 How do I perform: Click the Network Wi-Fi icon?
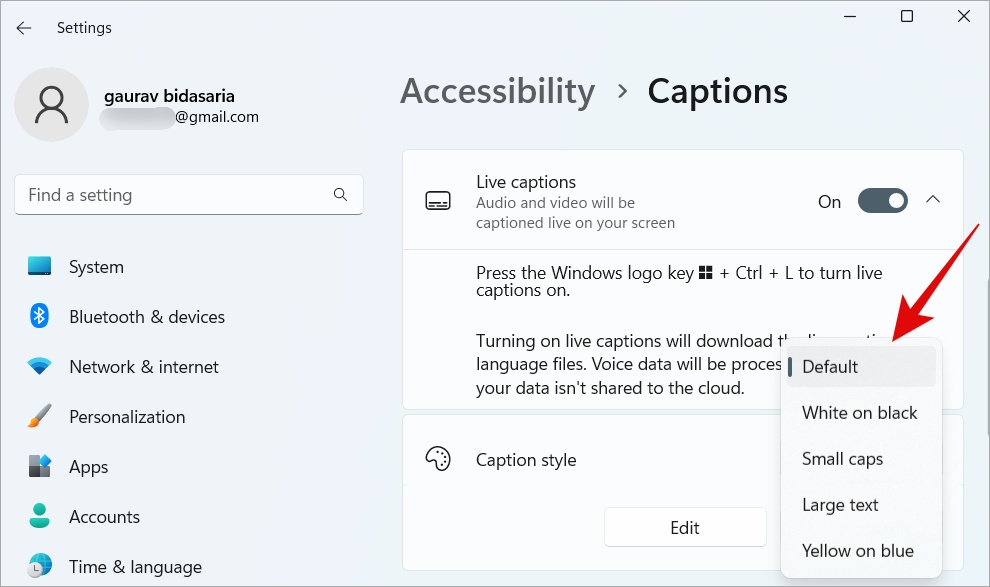pyautogui.click(x=39, y=366)
